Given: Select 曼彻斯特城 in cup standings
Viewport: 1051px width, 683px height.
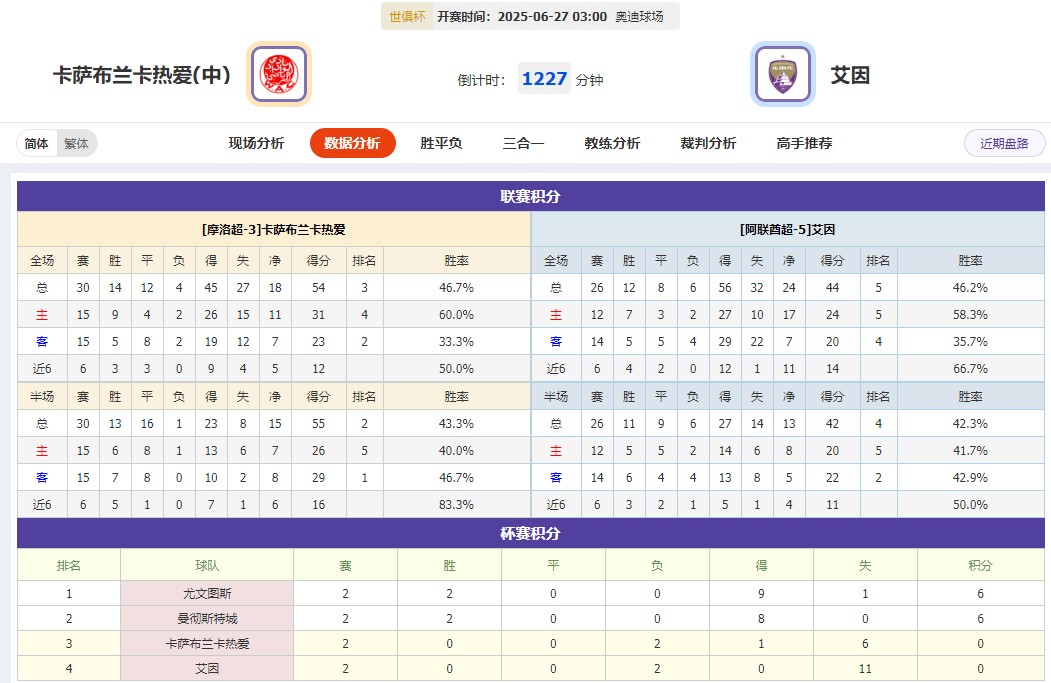Looking at the screenshot, I should pos(207,619).
